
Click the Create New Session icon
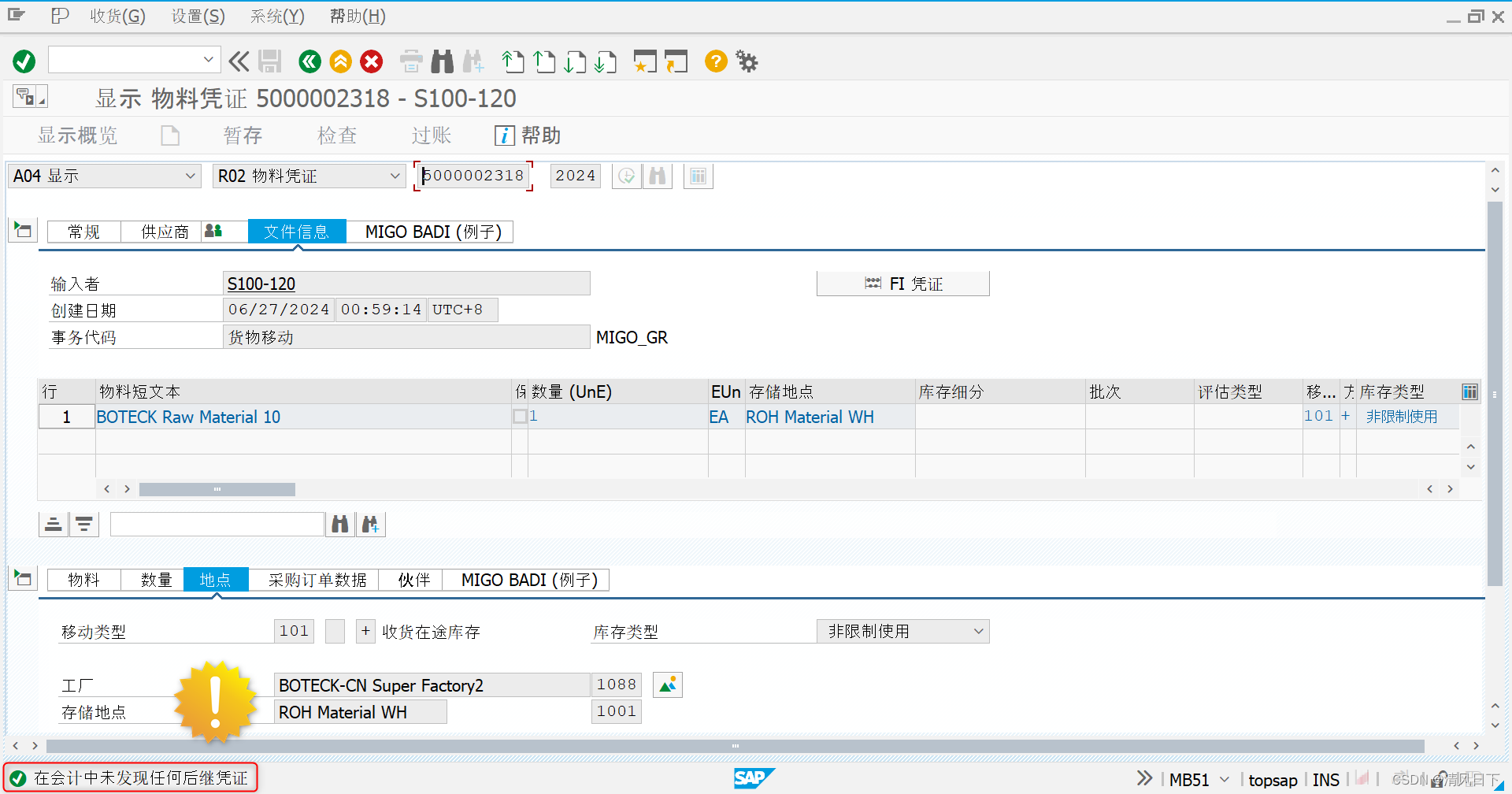(645, 61)
